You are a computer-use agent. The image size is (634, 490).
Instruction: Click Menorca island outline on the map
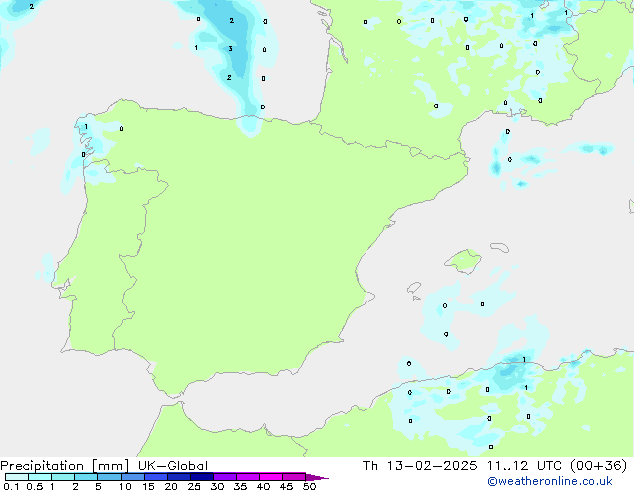point(500,247)
